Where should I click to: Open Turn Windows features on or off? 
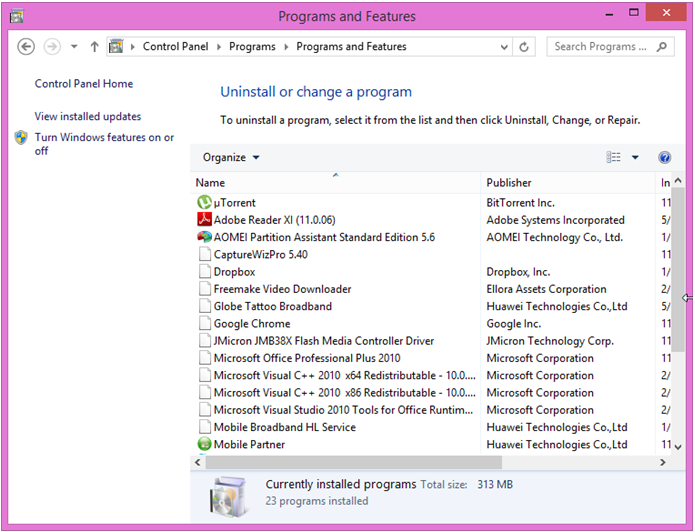[x=104, y=144]
